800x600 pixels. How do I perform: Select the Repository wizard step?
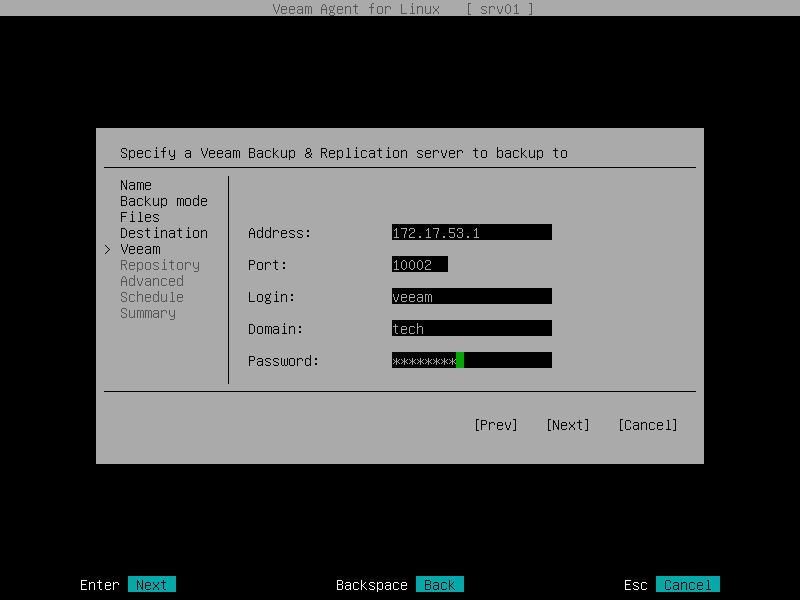(x=160, y=265)
